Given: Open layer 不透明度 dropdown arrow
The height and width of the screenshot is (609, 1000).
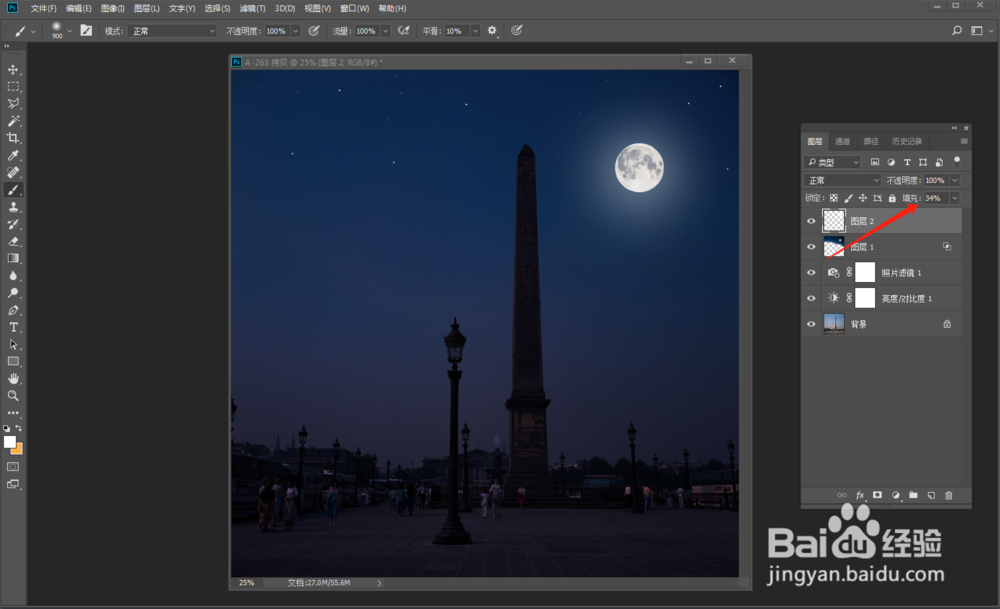Looking at the screenshot, I should (955, 180).
